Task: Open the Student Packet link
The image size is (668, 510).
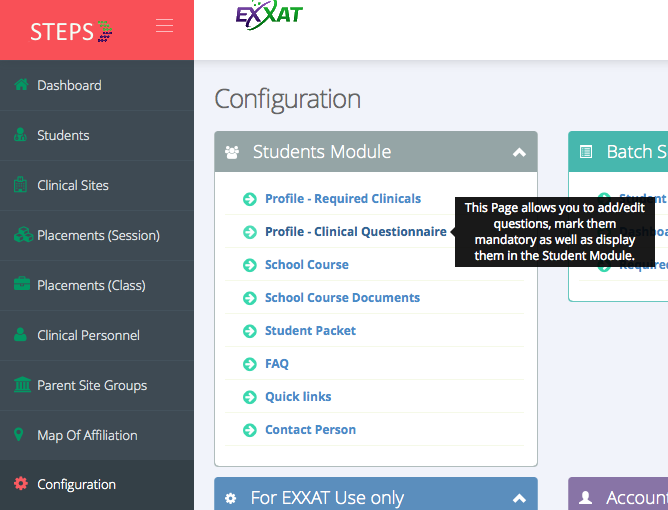Action: (x=310, y=331)
